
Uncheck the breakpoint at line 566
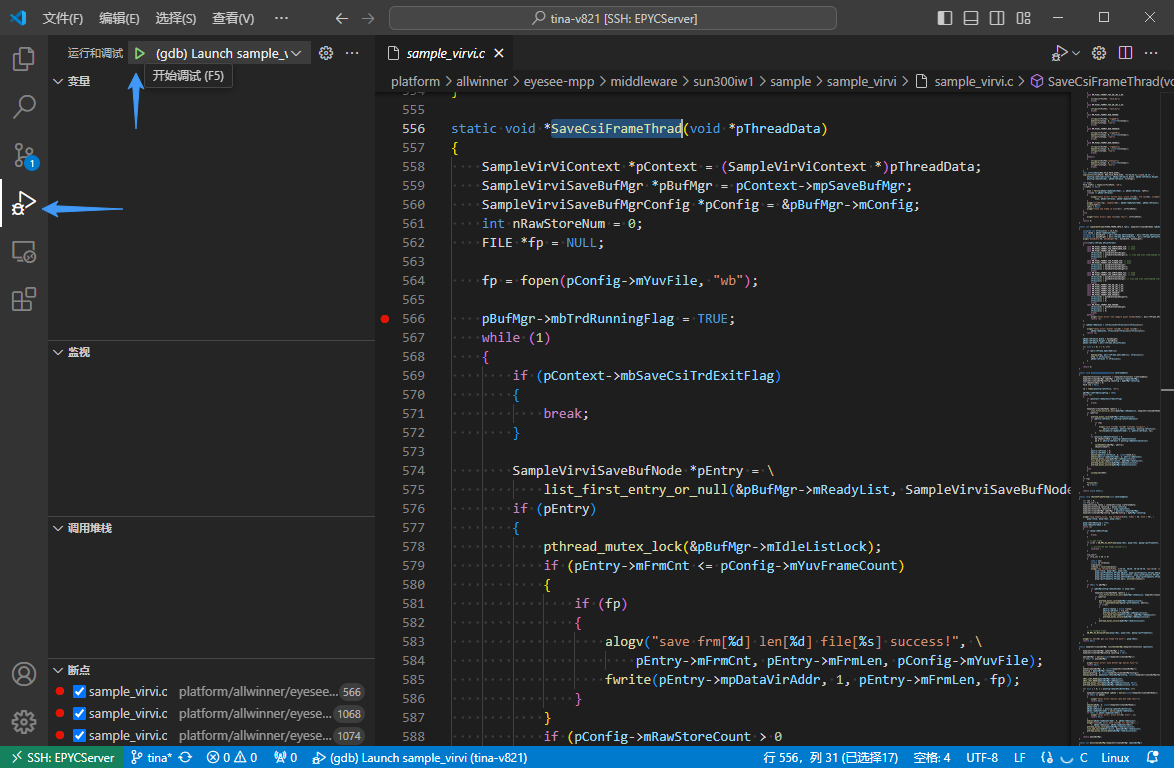click(x=80, y=691)
